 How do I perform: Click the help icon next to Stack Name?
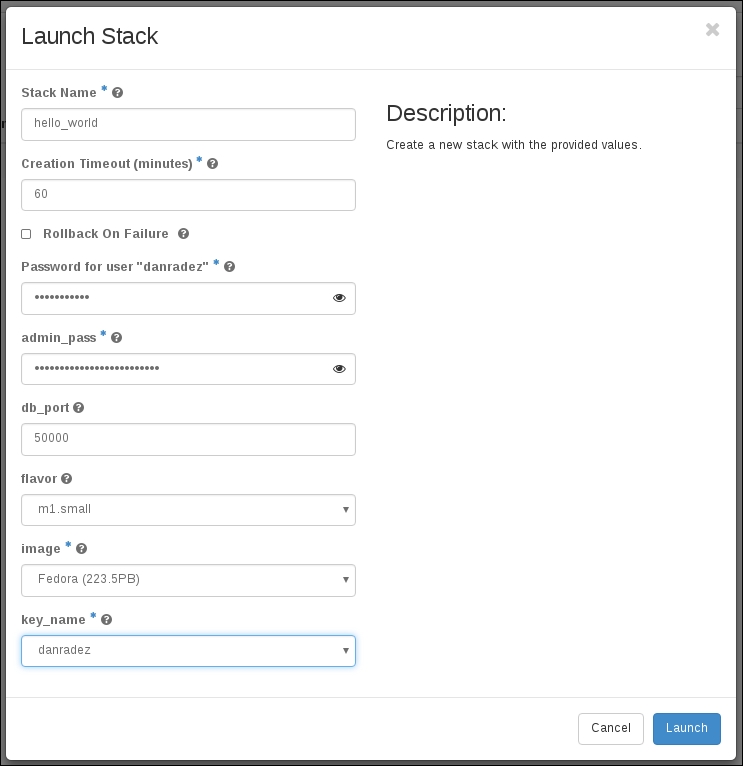[x=118, y=93]
